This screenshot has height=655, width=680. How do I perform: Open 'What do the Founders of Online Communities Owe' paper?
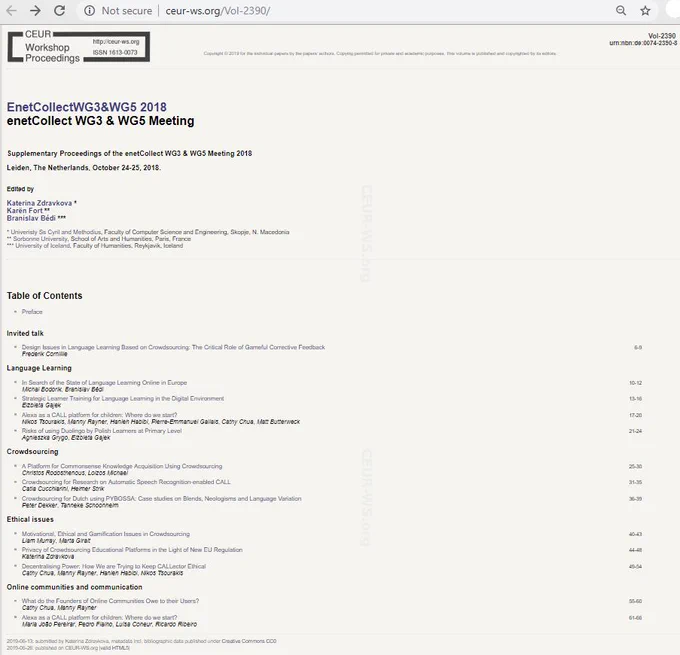[110, 601]
